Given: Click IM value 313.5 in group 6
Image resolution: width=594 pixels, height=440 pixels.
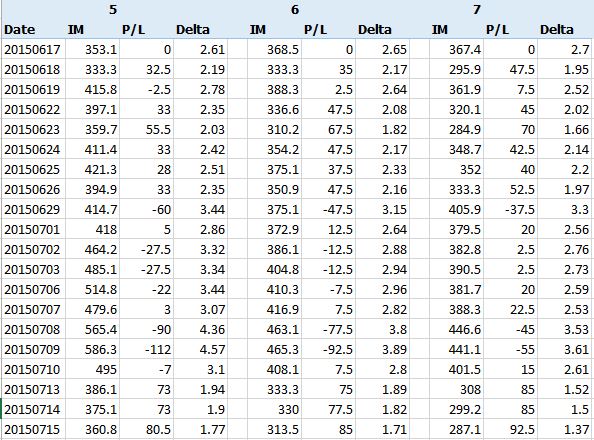Looking at the screenshot, I should pos(274,429).
